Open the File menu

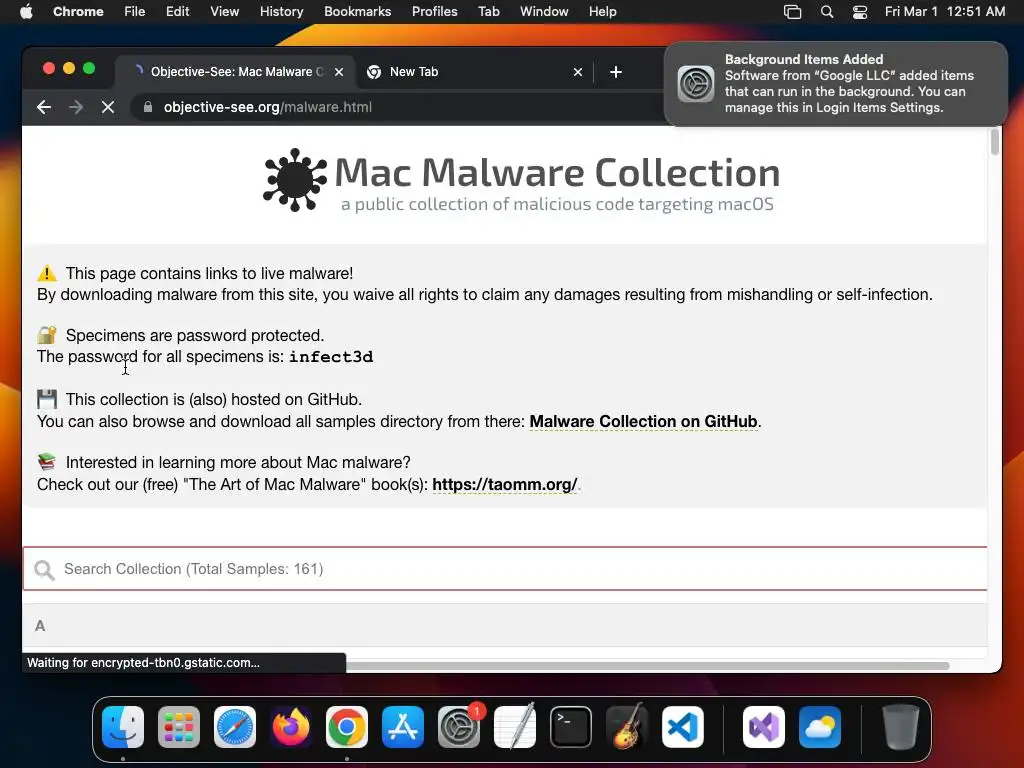click(x=135, y=11)
